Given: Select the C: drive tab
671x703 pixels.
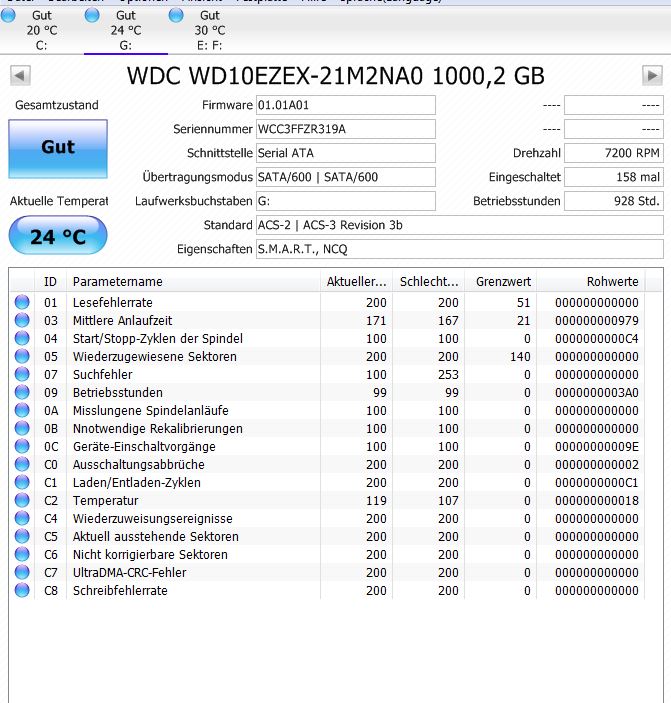Looking at the screenshot, I should 42,30.
